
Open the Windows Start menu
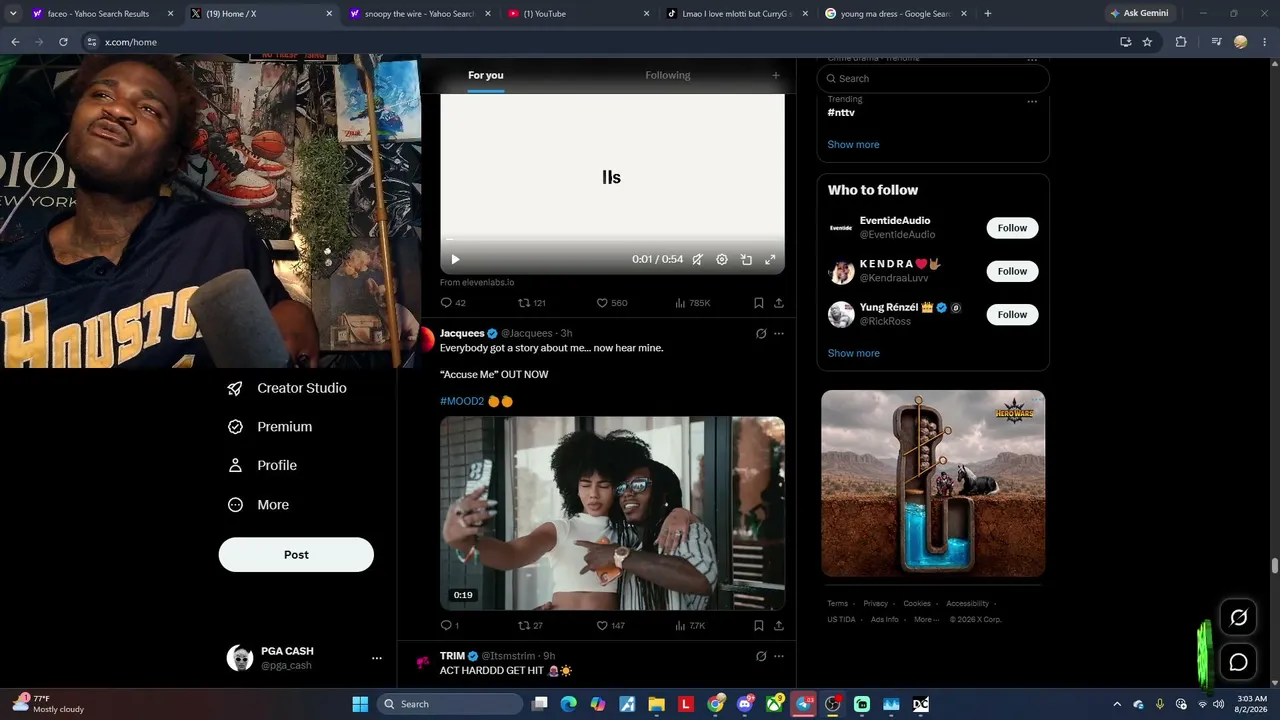(360, 704)
